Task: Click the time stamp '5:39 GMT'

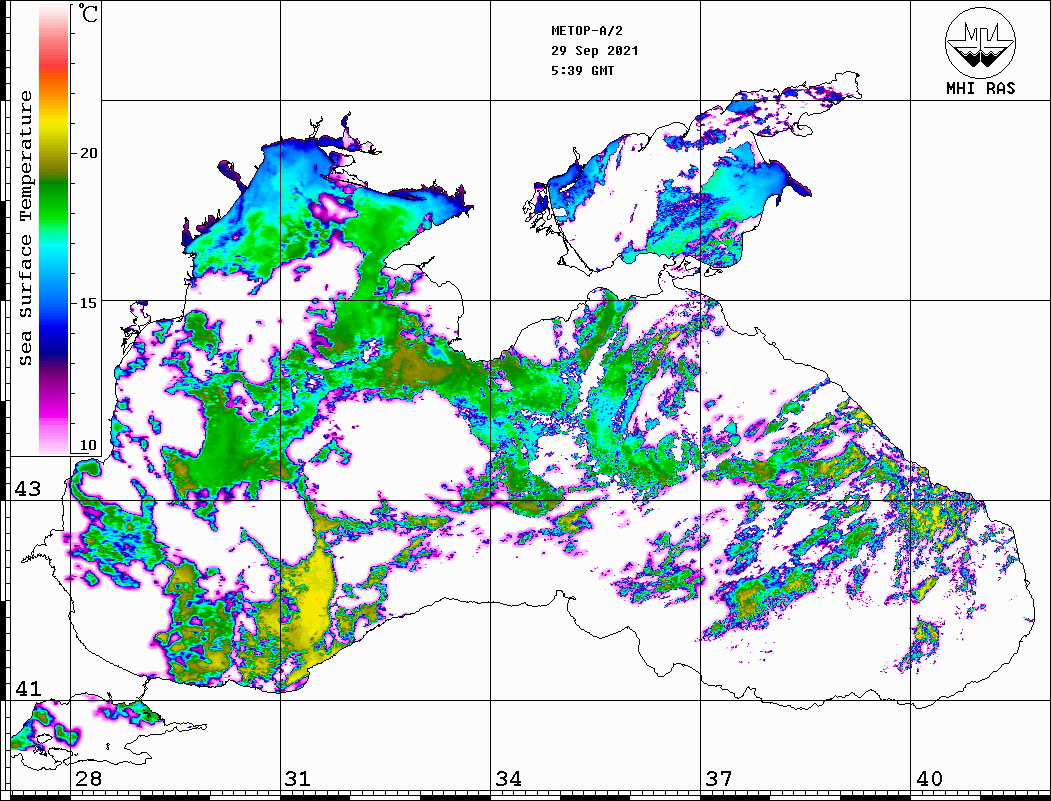Action: (x=582, y=70)
